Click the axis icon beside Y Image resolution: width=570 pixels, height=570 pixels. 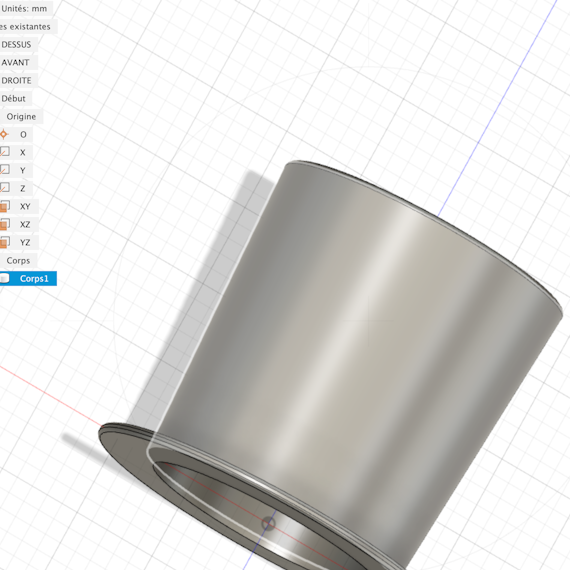pos(4,170)
